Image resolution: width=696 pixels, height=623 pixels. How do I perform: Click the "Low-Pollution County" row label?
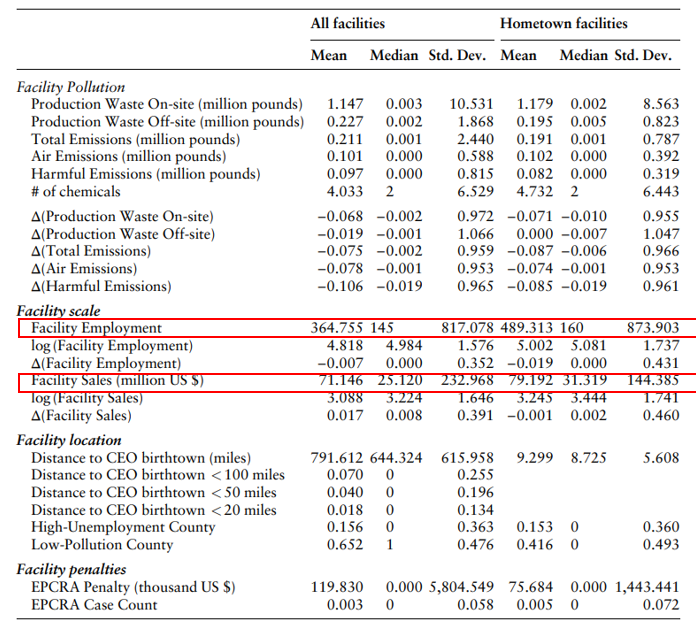click(102, 544)
